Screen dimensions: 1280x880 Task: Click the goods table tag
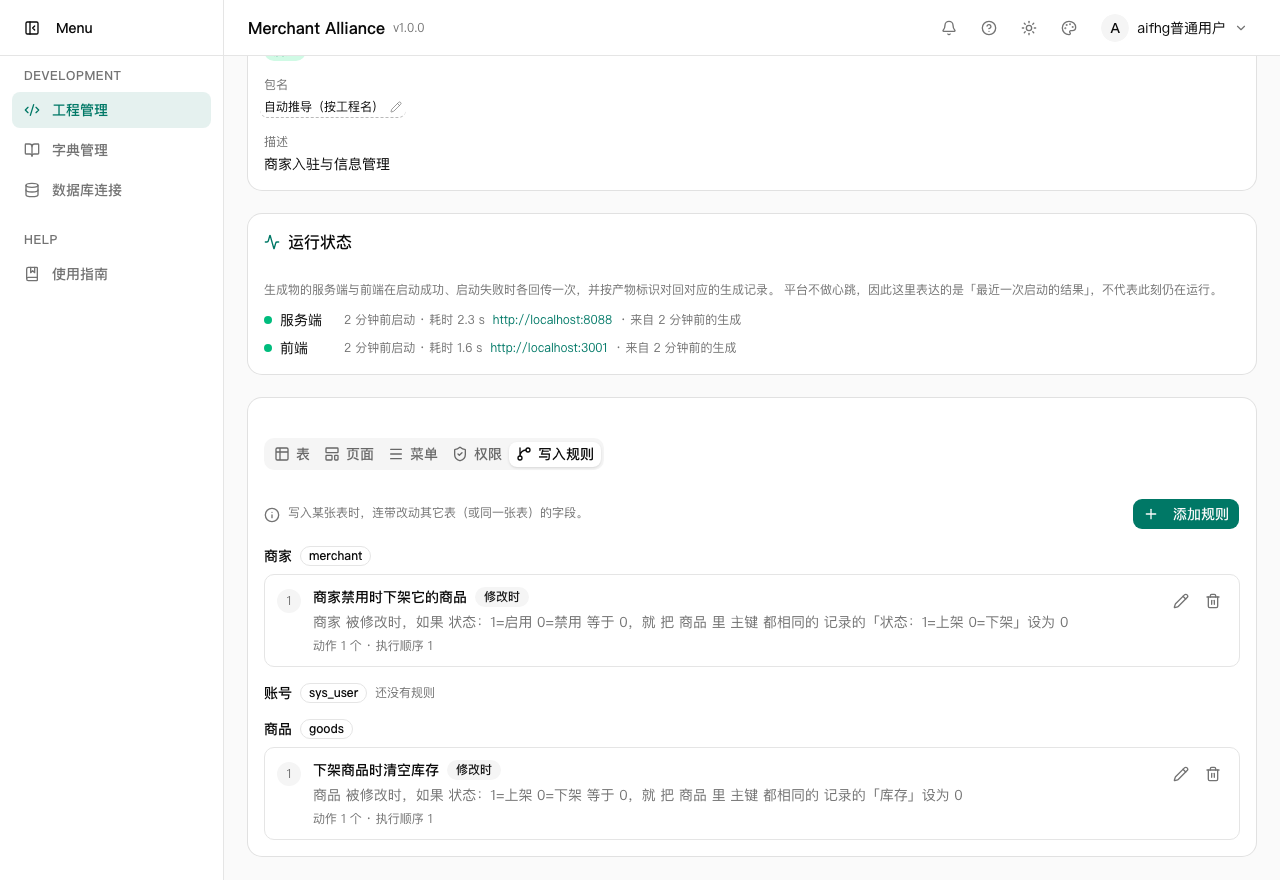326,729
